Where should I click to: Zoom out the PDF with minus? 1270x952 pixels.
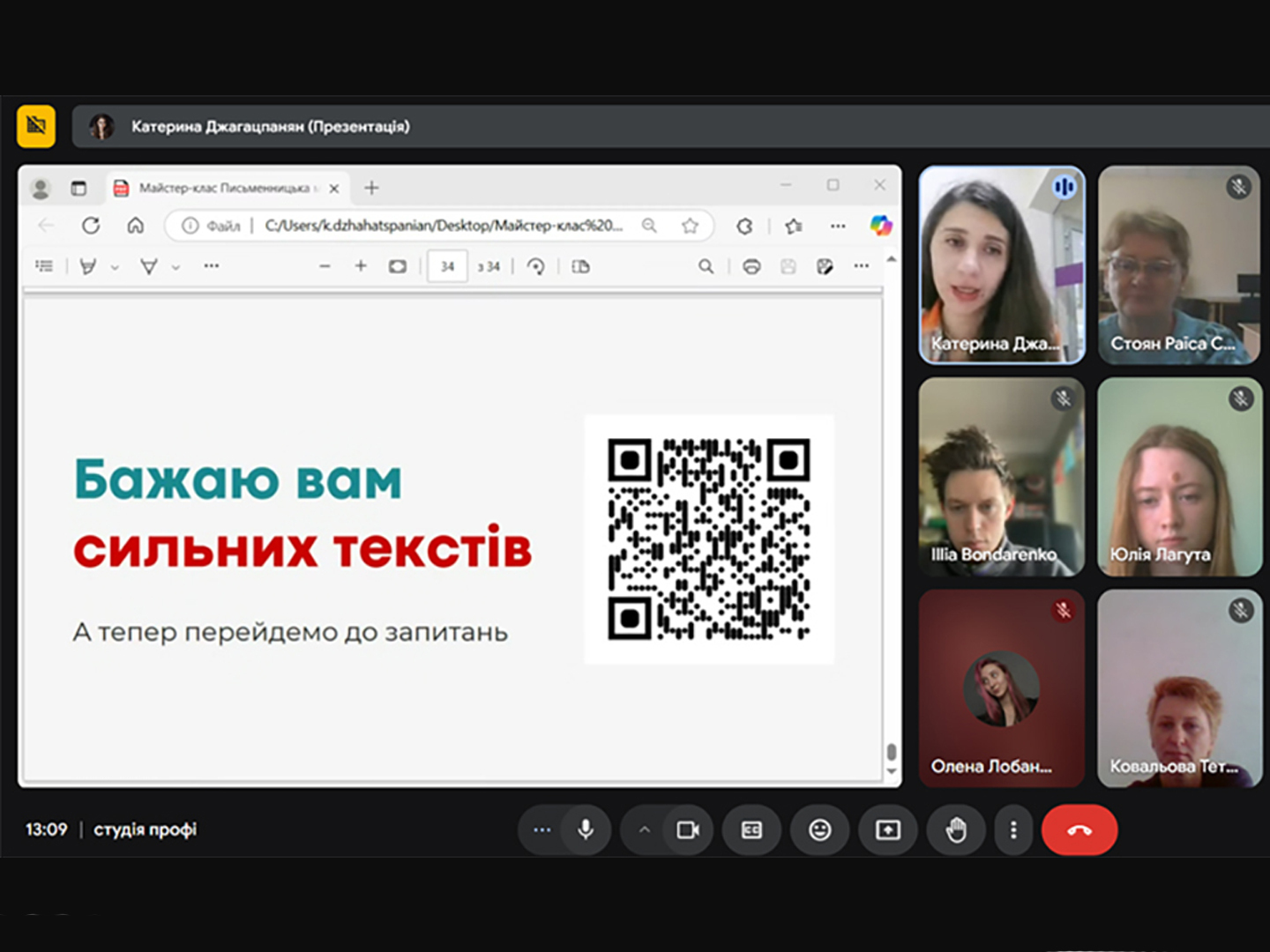coord(325,266)
